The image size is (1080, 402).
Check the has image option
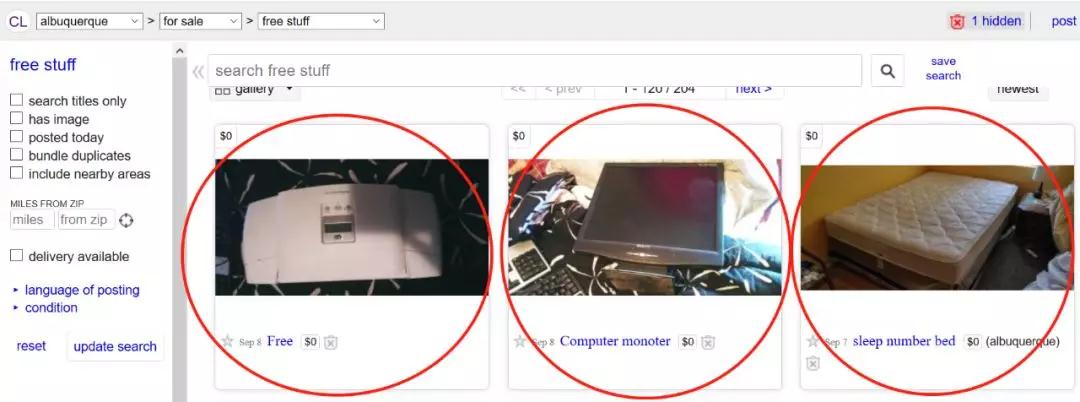click(x=16, y=119)
